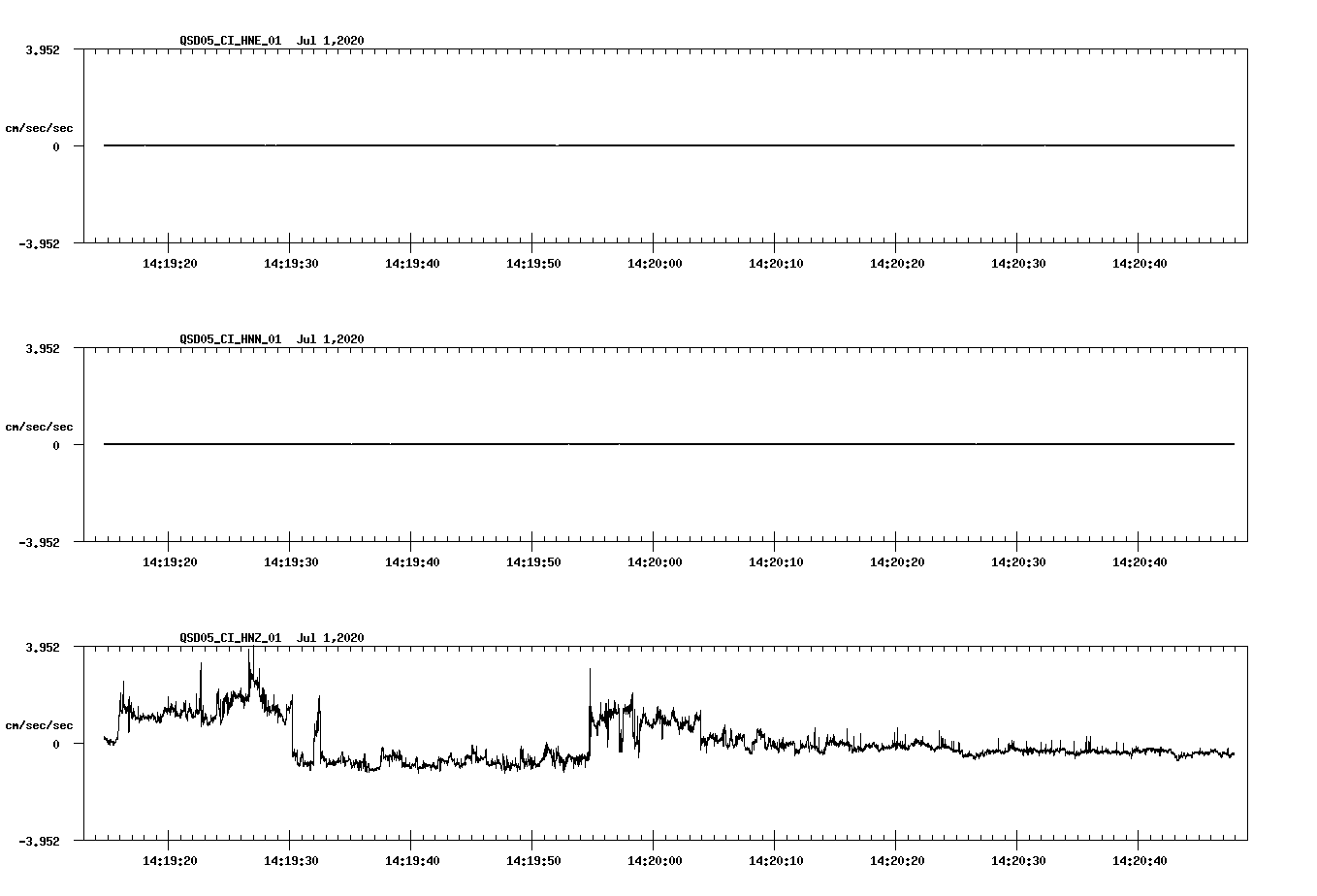Select the 3.952 axis value on HNZ plot
Image resolution: width=1317 pixels, height=896 pixels.
(x=43, y=647)
